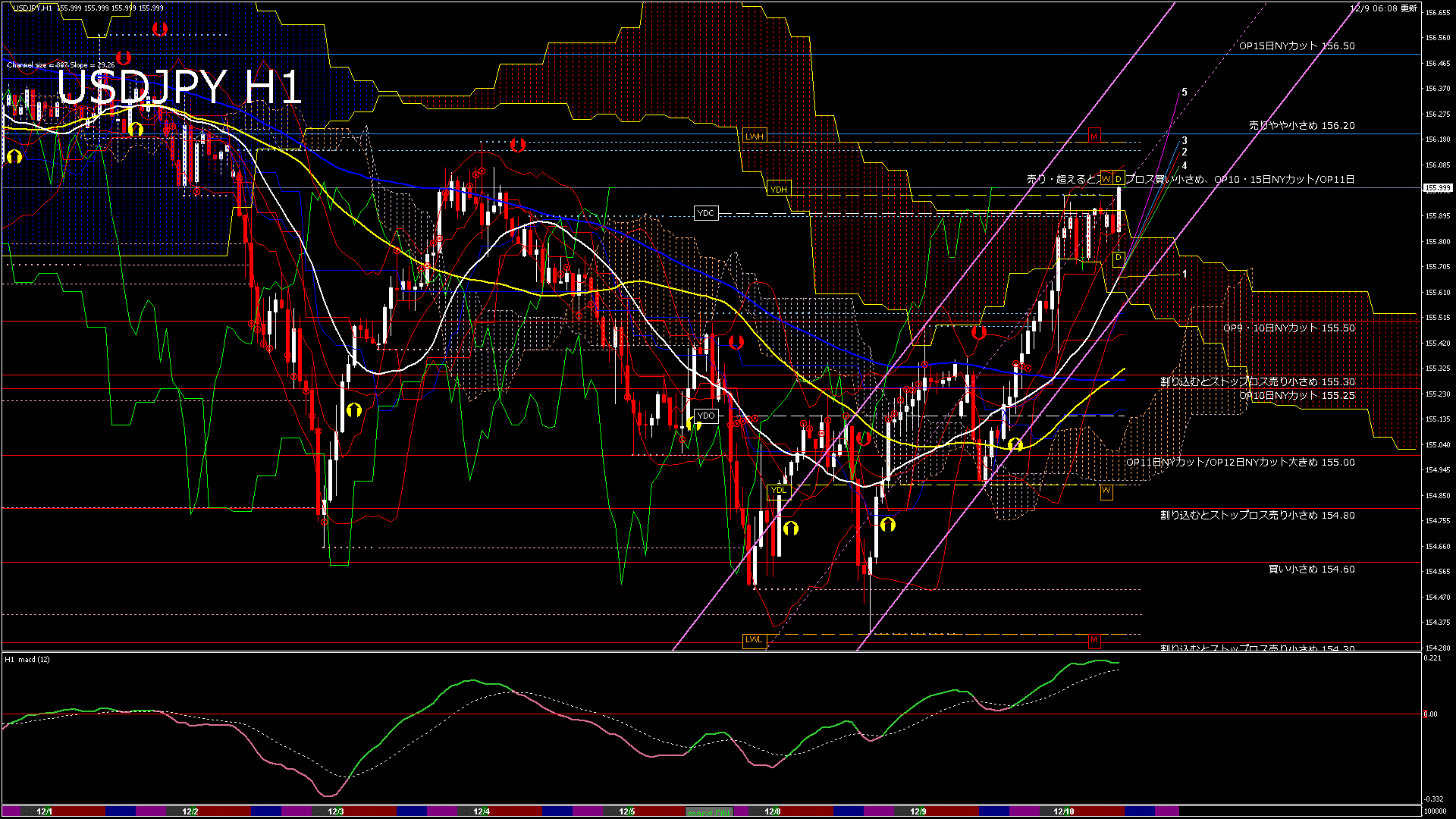
Task: Click the YDL label box
Action: point(779,491)
